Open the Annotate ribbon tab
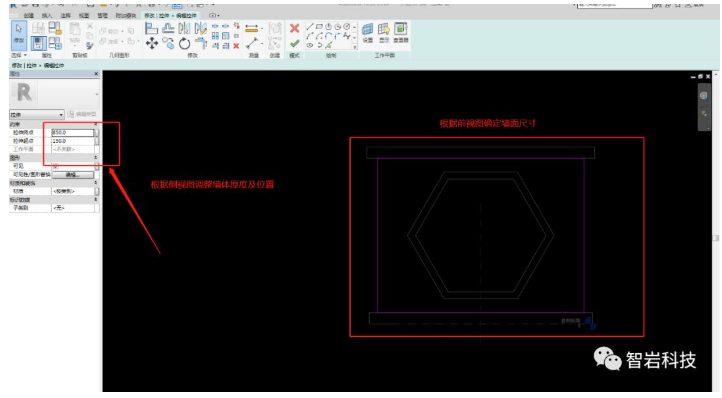This screenshot has width=722, height=398. tap(65, 16)
